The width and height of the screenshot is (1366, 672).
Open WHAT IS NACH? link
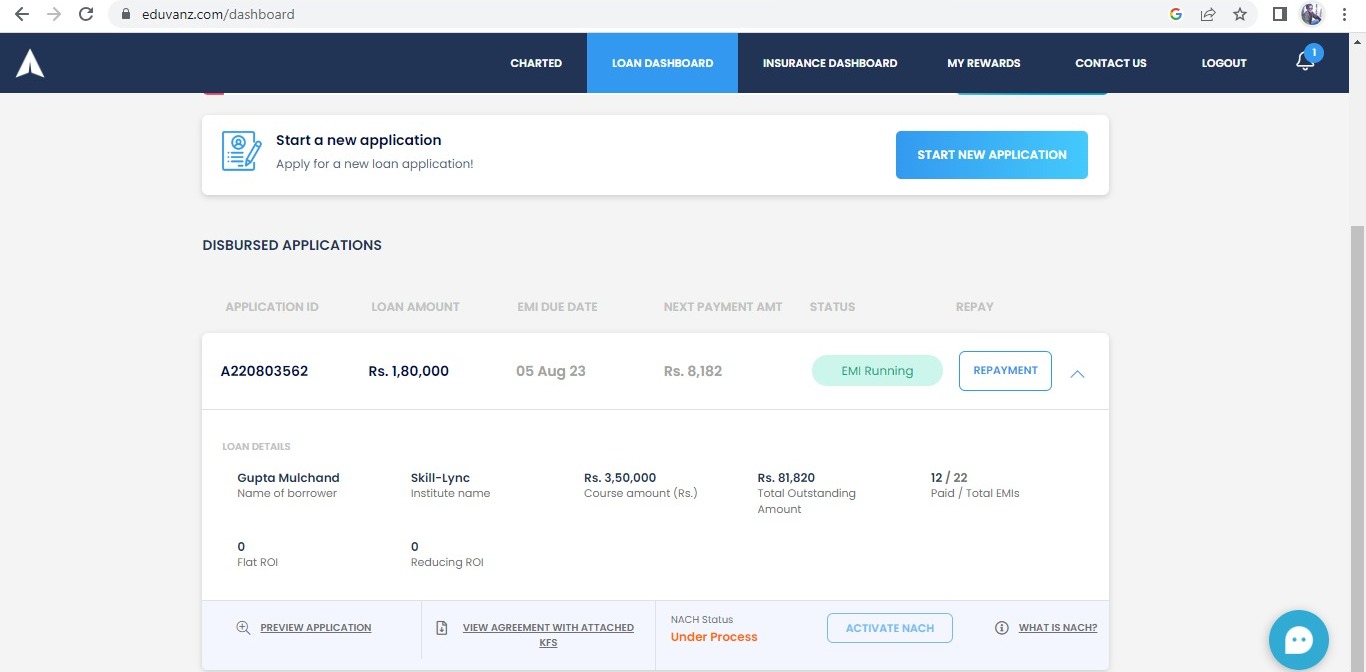[1058, 628]
